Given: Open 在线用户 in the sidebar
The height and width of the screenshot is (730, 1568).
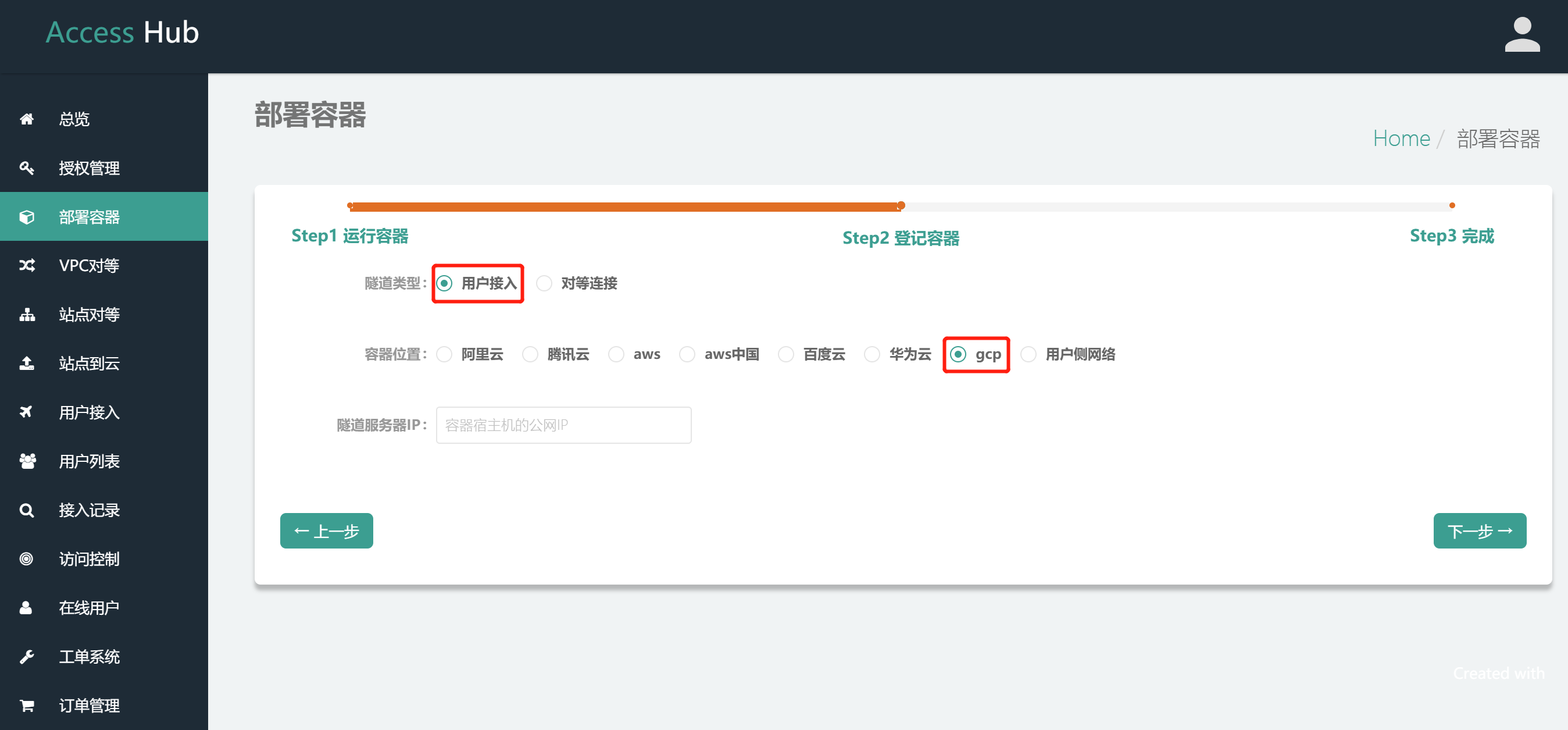Looking at the screenshot, I should [x=104, y=608].
